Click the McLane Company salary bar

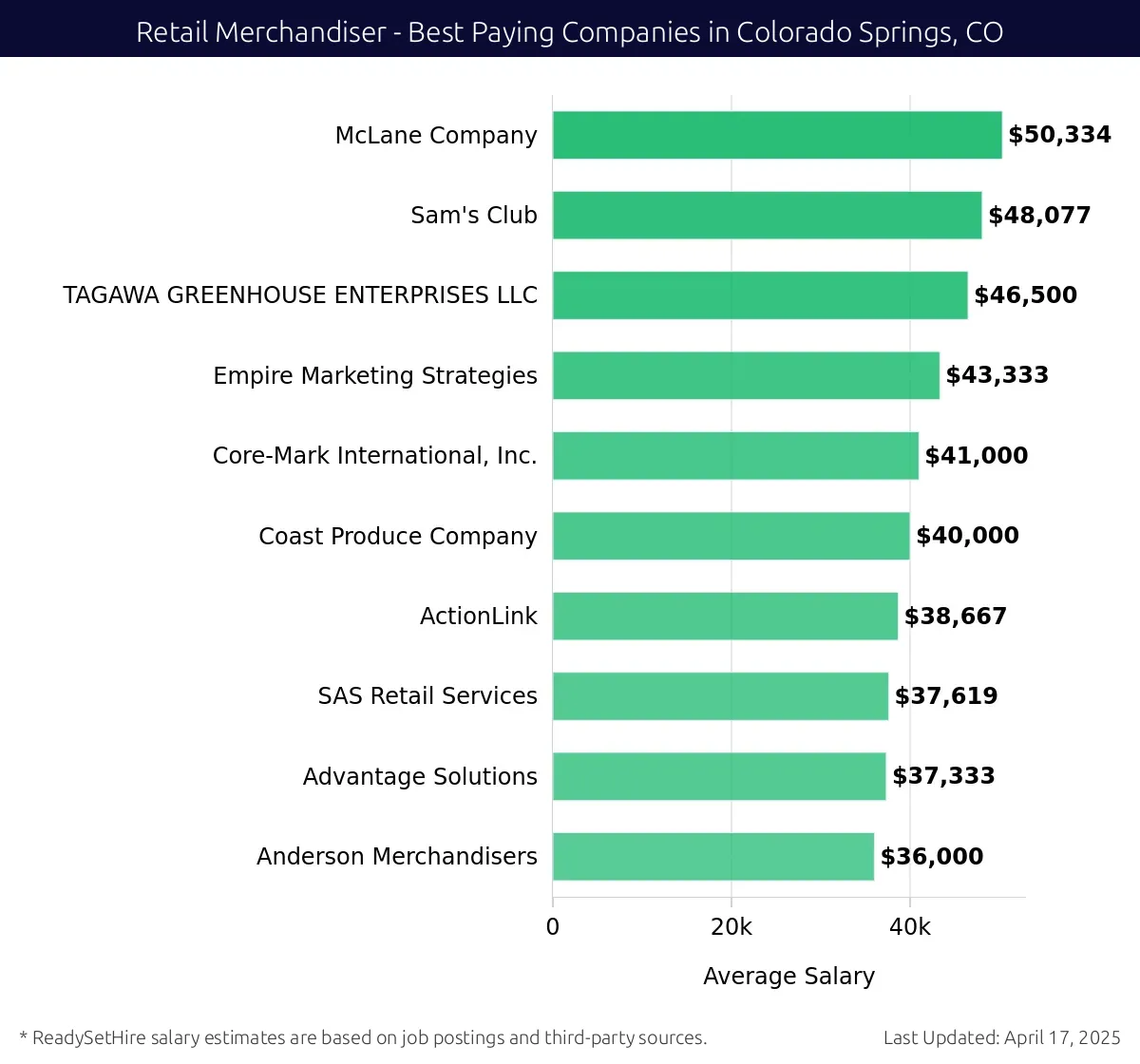tap(777, 135)
